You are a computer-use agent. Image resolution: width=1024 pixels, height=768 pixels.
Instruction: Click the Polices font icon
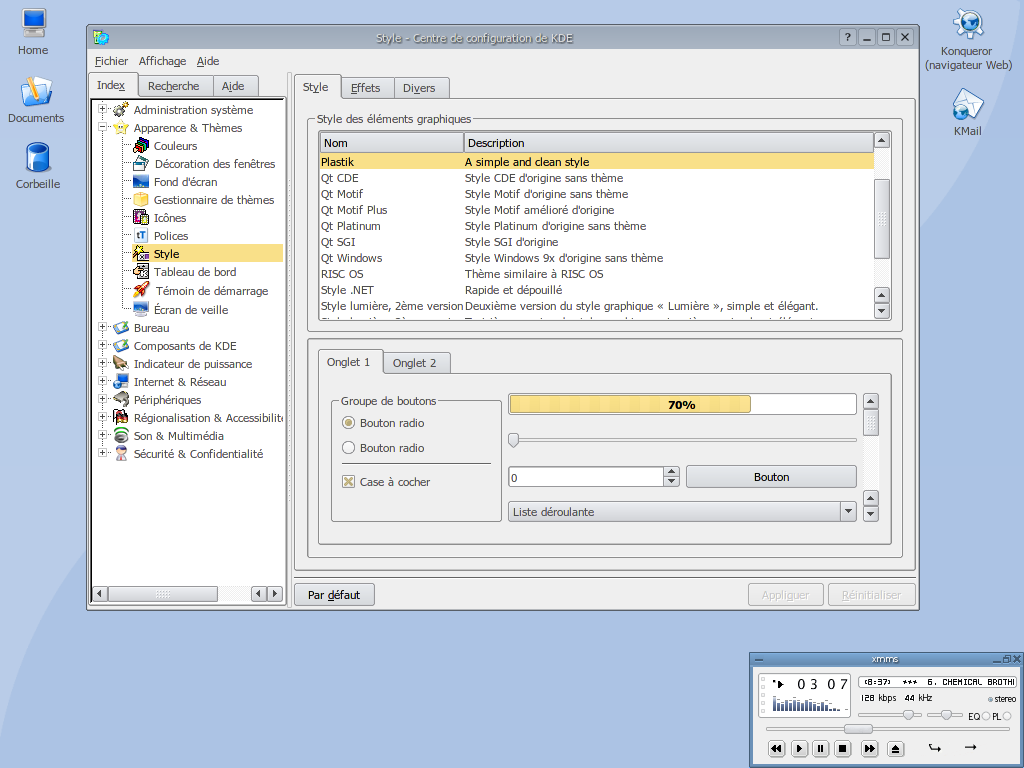coord(140,235)
